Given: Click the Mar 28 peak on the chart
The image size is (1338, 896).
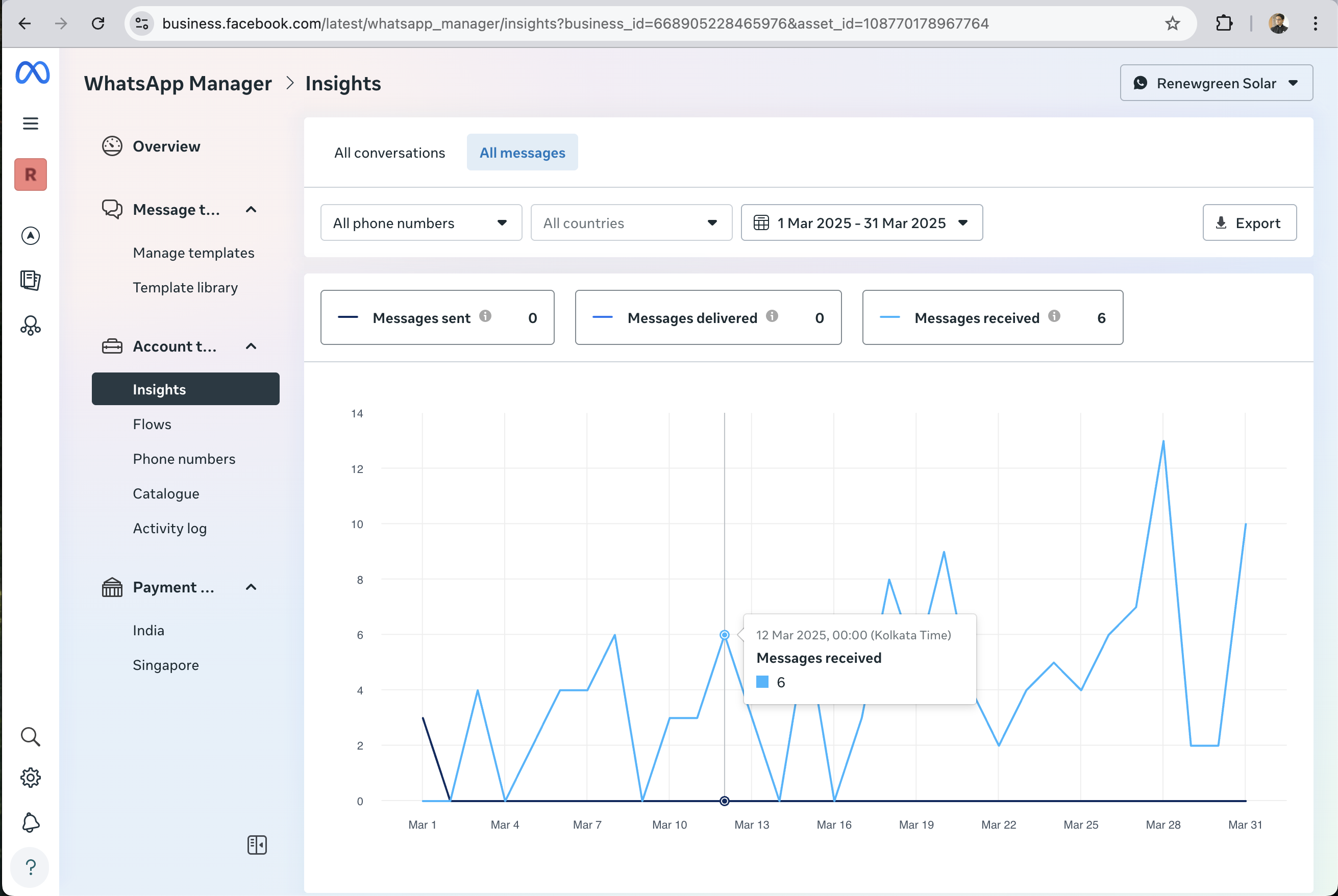Looking at the screenshot, I should click(x=1163, y=441).
